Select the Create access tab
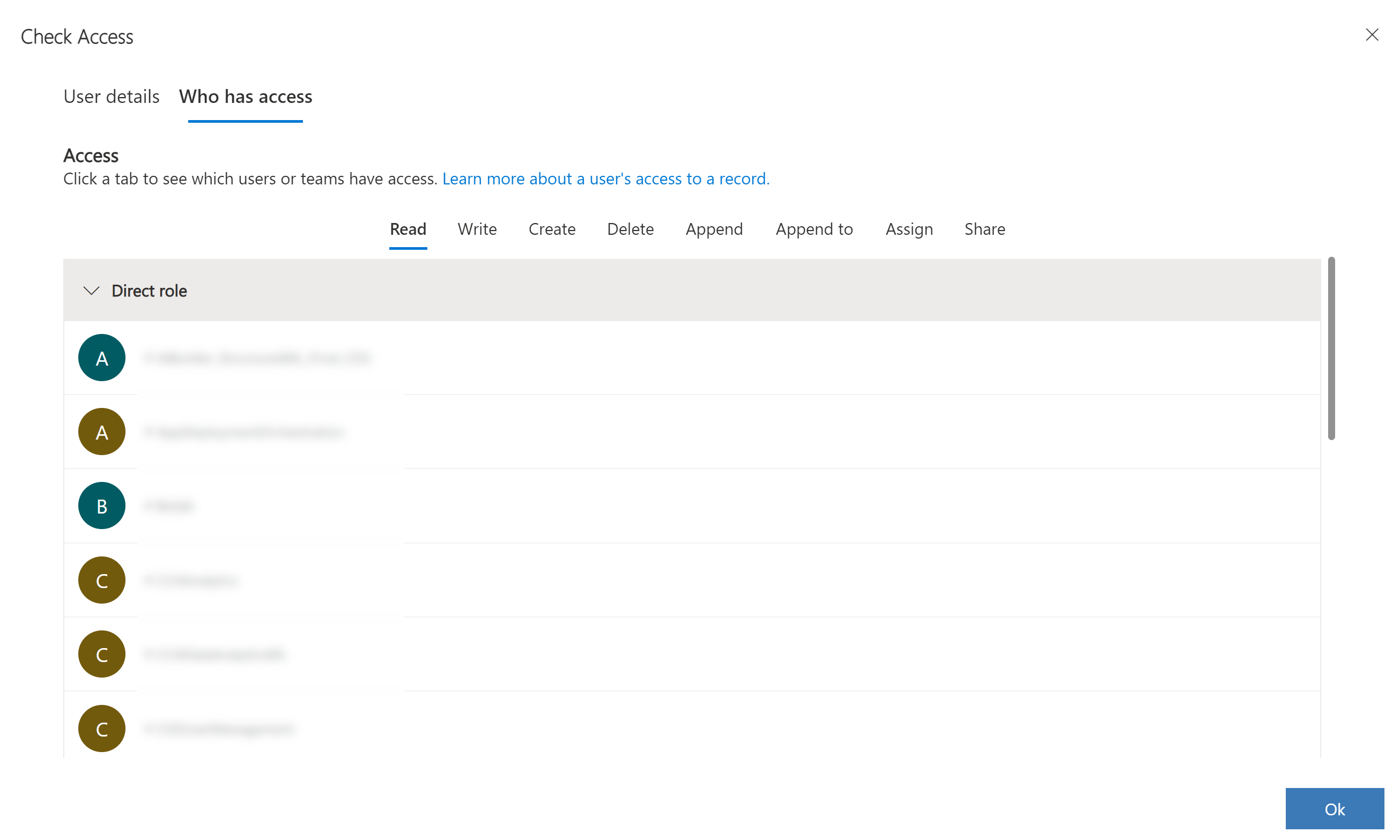 [x=552, y=228]
